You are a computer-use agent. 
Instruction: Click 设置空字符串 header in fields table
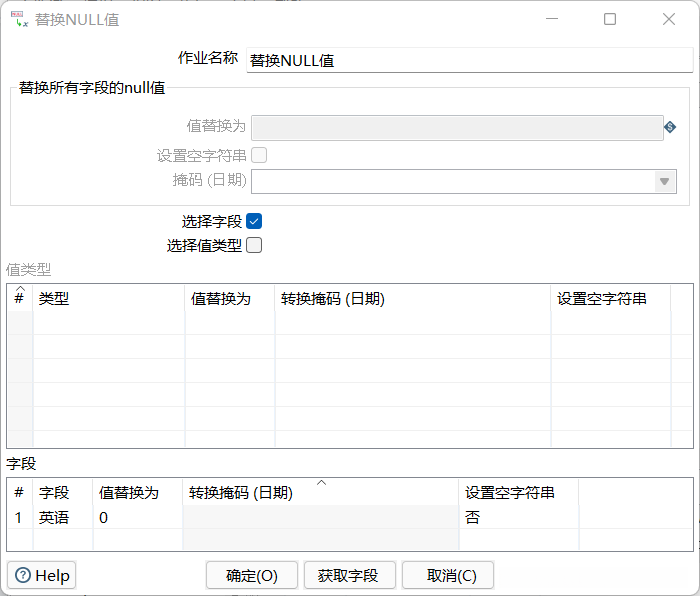pos(519,492)
